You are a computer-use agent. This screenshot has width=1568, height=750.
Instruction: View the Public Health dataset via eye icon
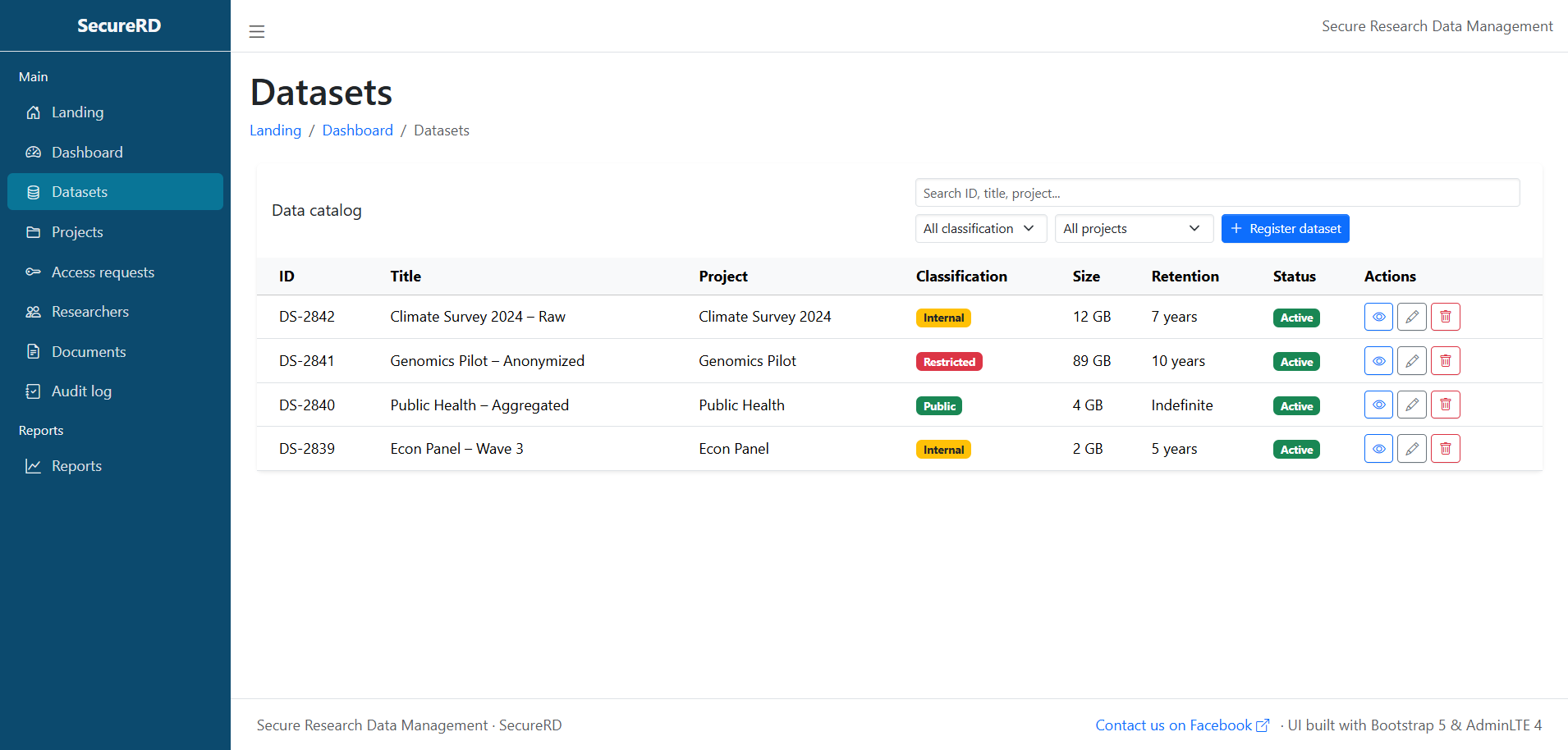pyautogui.click(x=1378, y=405)
